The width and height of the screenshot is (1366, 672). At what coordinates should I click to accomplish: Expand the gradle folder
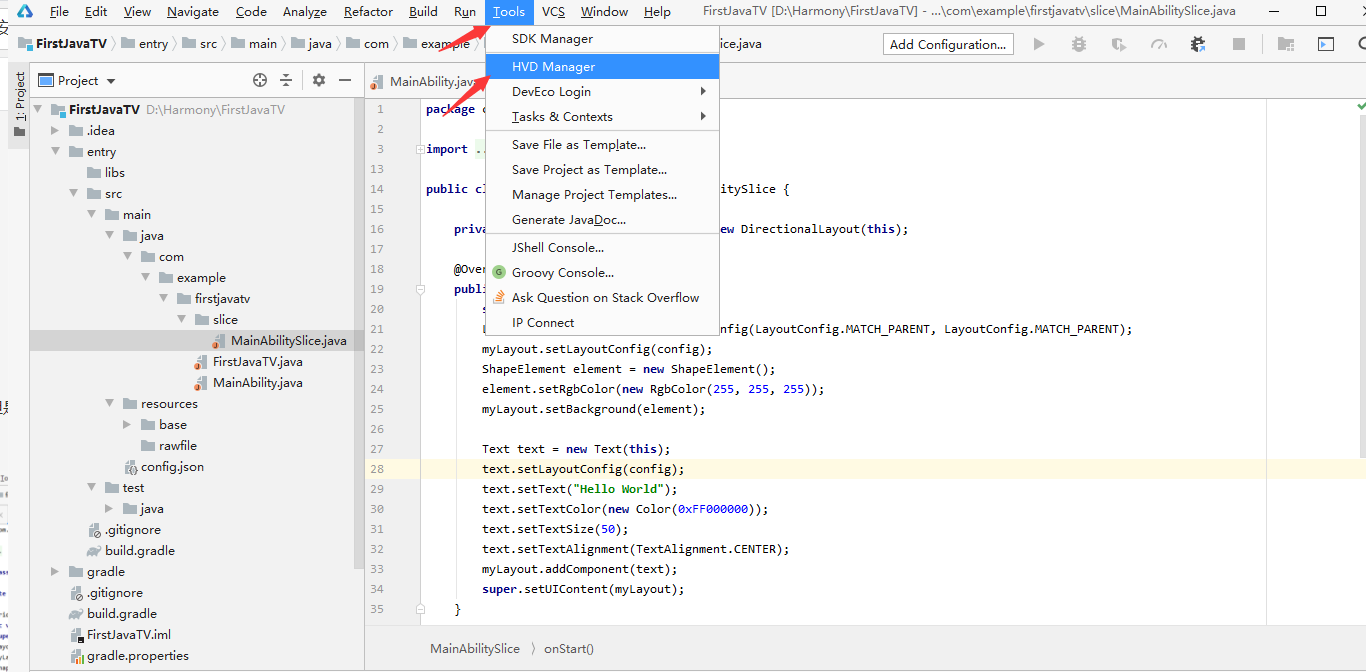(55, 572)
